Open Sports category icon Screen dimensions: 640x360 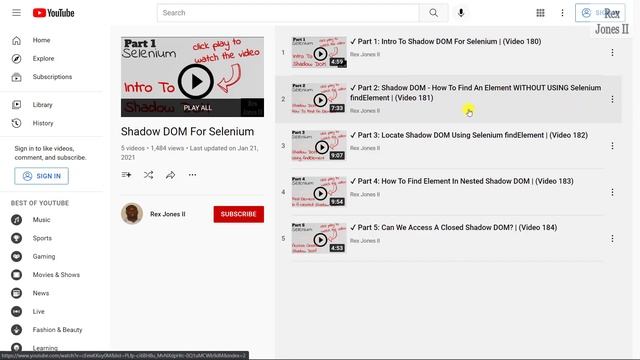click(x=16, y=238)
